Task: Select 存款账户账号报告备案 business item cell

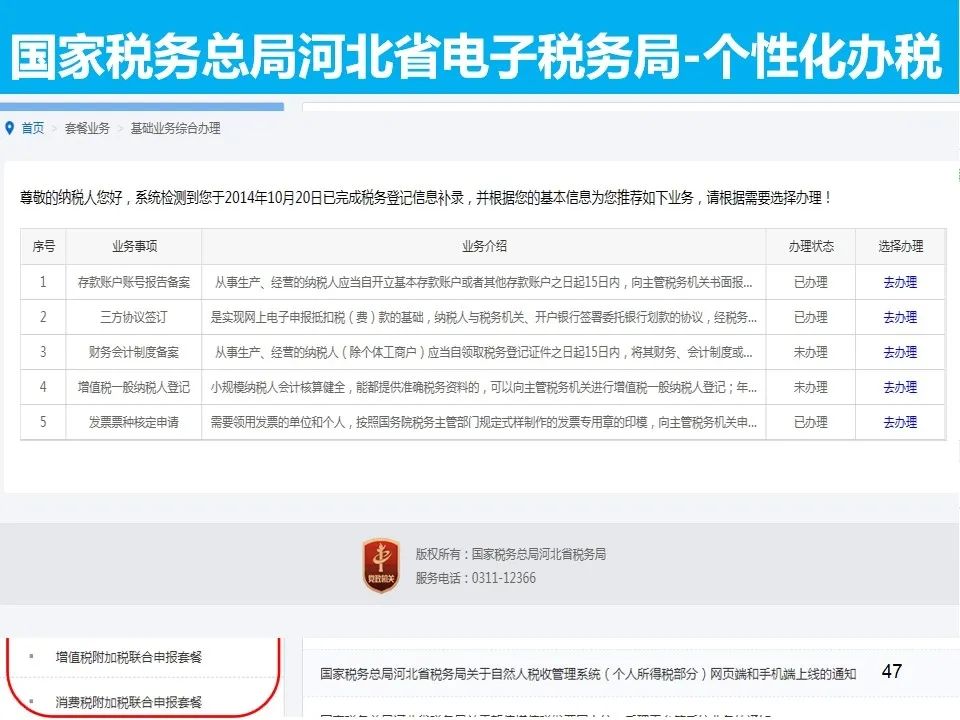Action: click(x=133, y=282)
